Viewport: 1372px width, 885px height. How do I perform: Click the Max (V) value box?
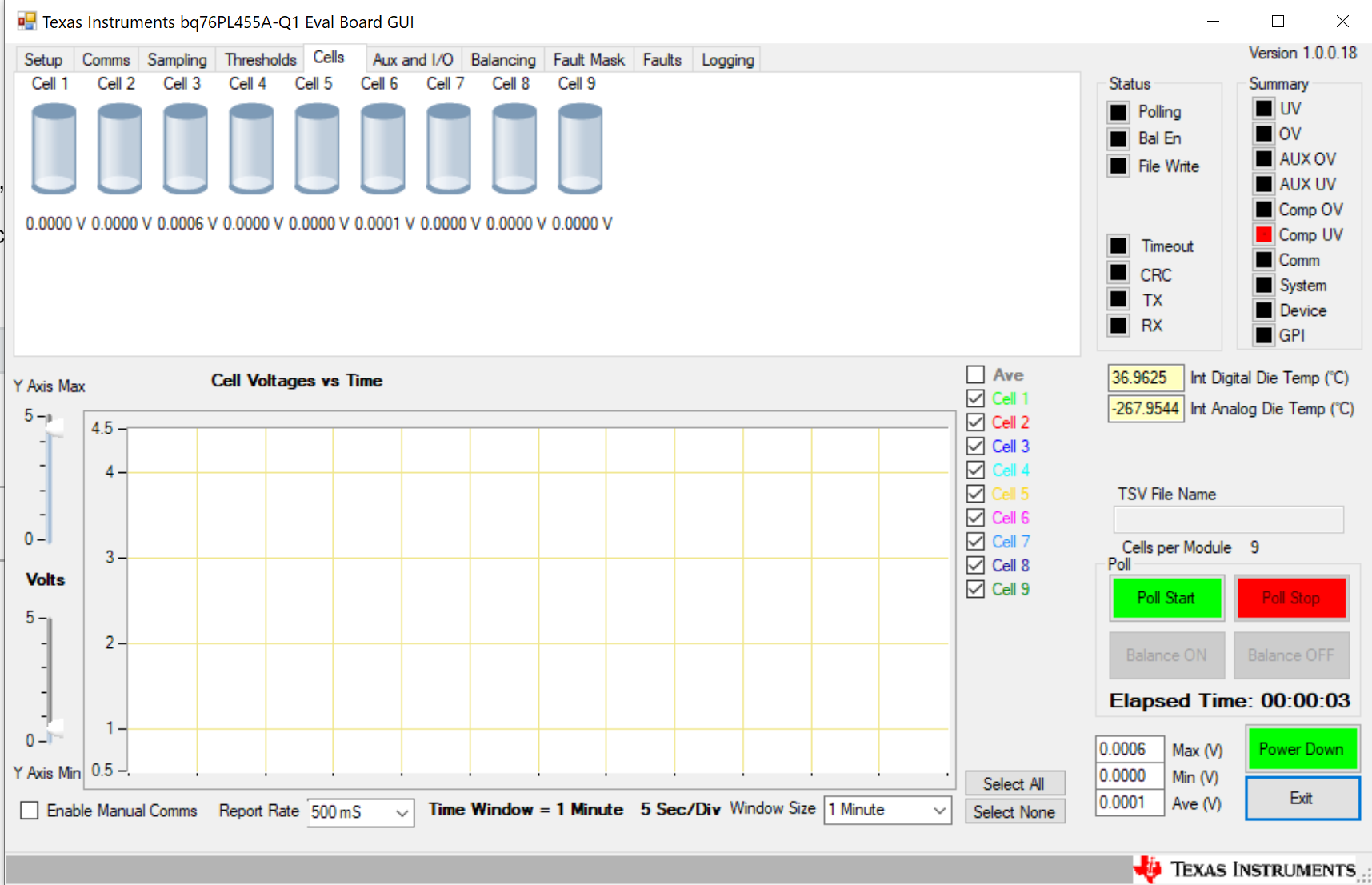[x=1130, y=749]
